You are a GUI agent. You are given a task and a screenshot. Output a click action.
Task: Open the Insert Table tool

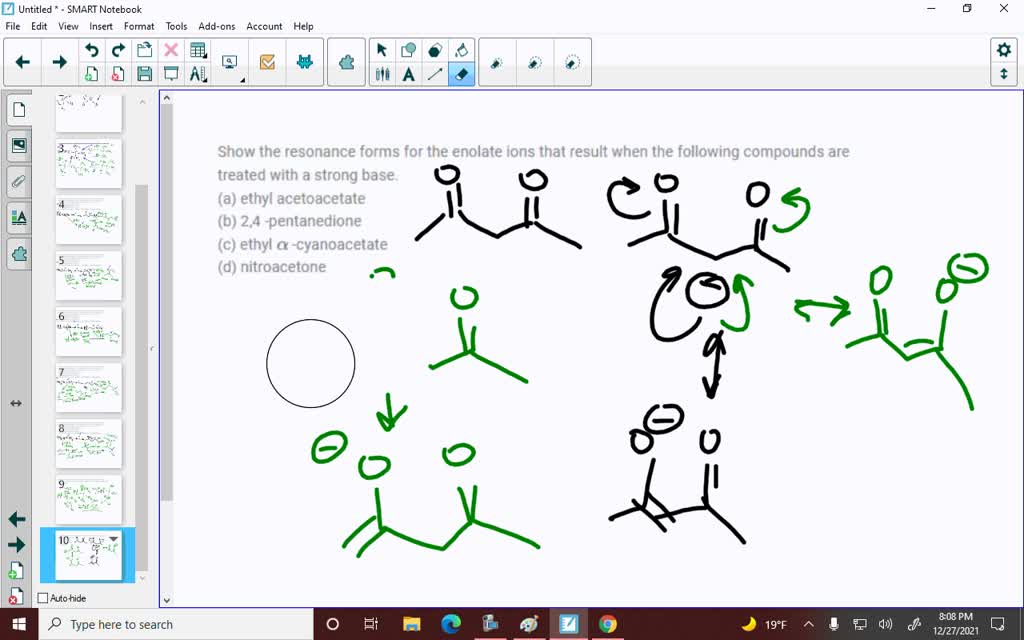(196, 48)
